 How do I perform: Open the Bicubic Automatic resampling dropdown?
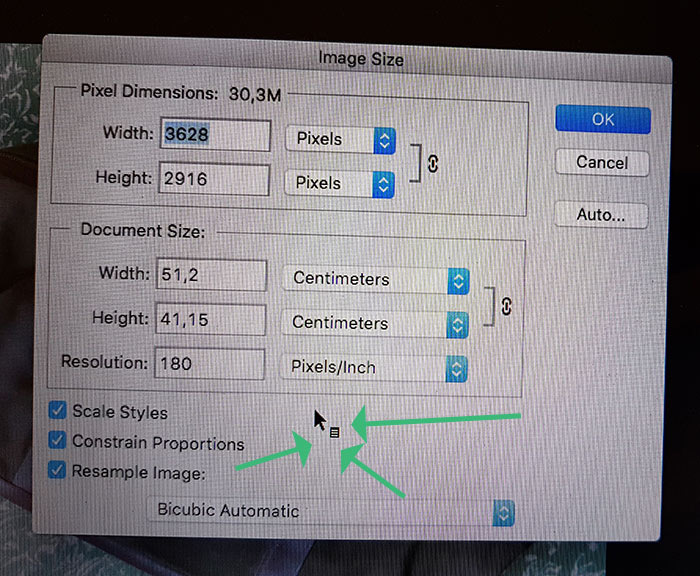pyautogui.click(x=331, y=512)
